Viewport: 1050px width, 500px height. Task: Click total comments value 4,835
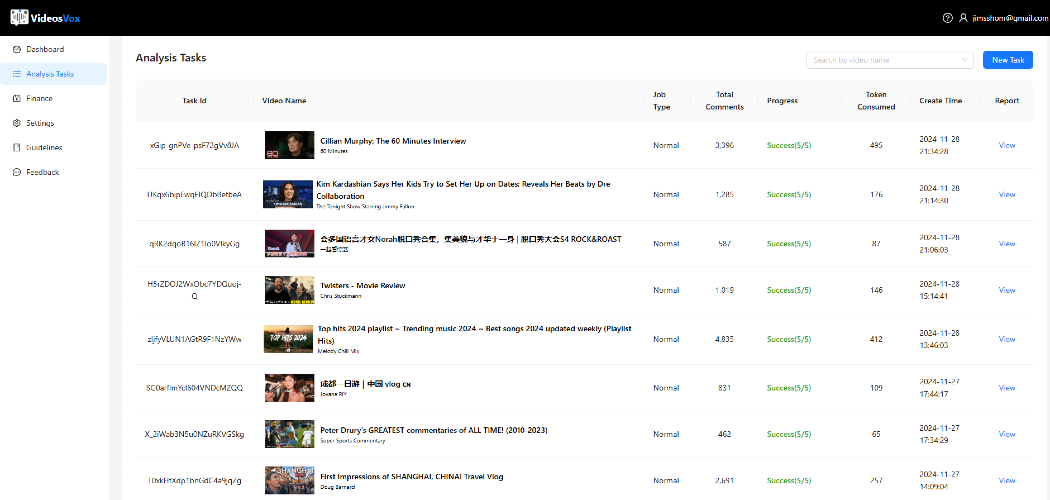pyautogui.click(x=725, y=339)
